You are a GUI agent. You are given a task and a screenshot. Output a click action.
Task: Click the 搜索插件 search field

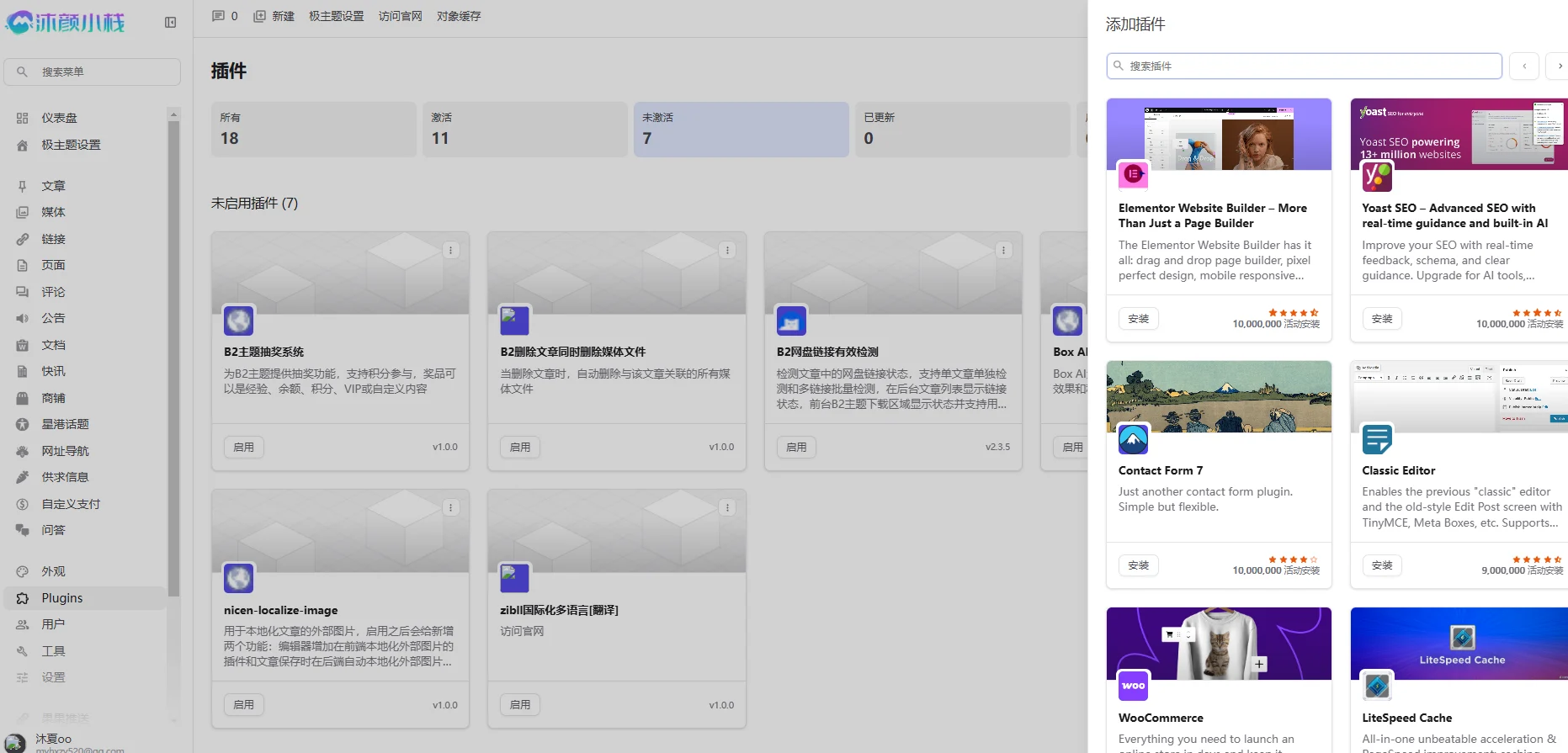click(x=1305, y=66)
